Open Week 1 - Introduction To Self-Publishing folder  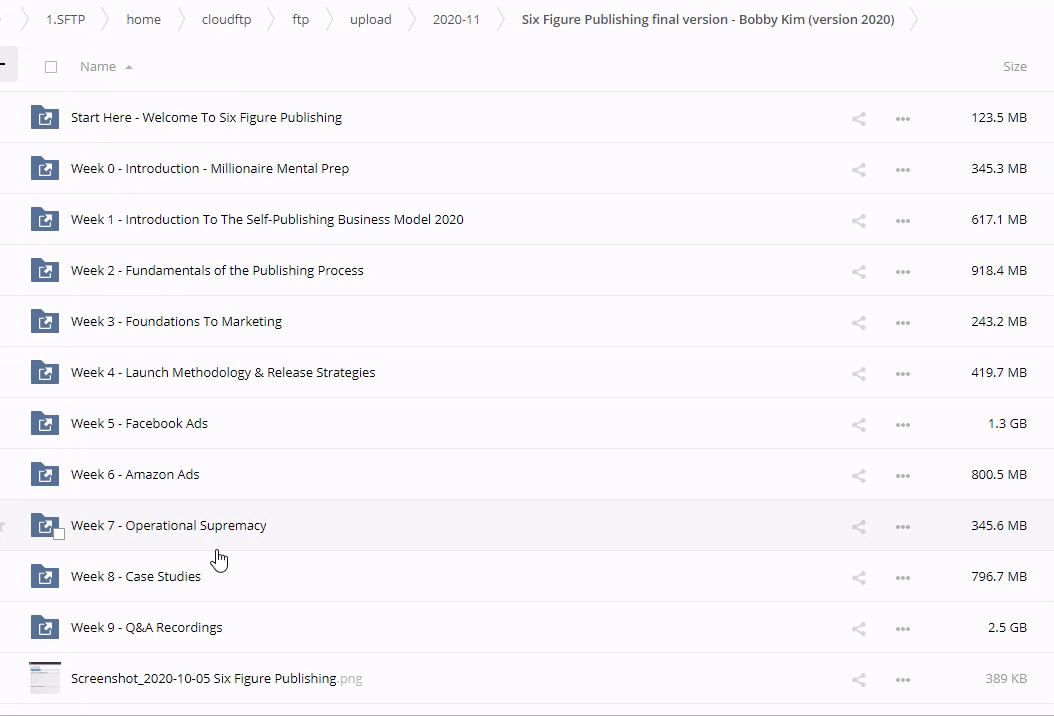coord(267,219)
